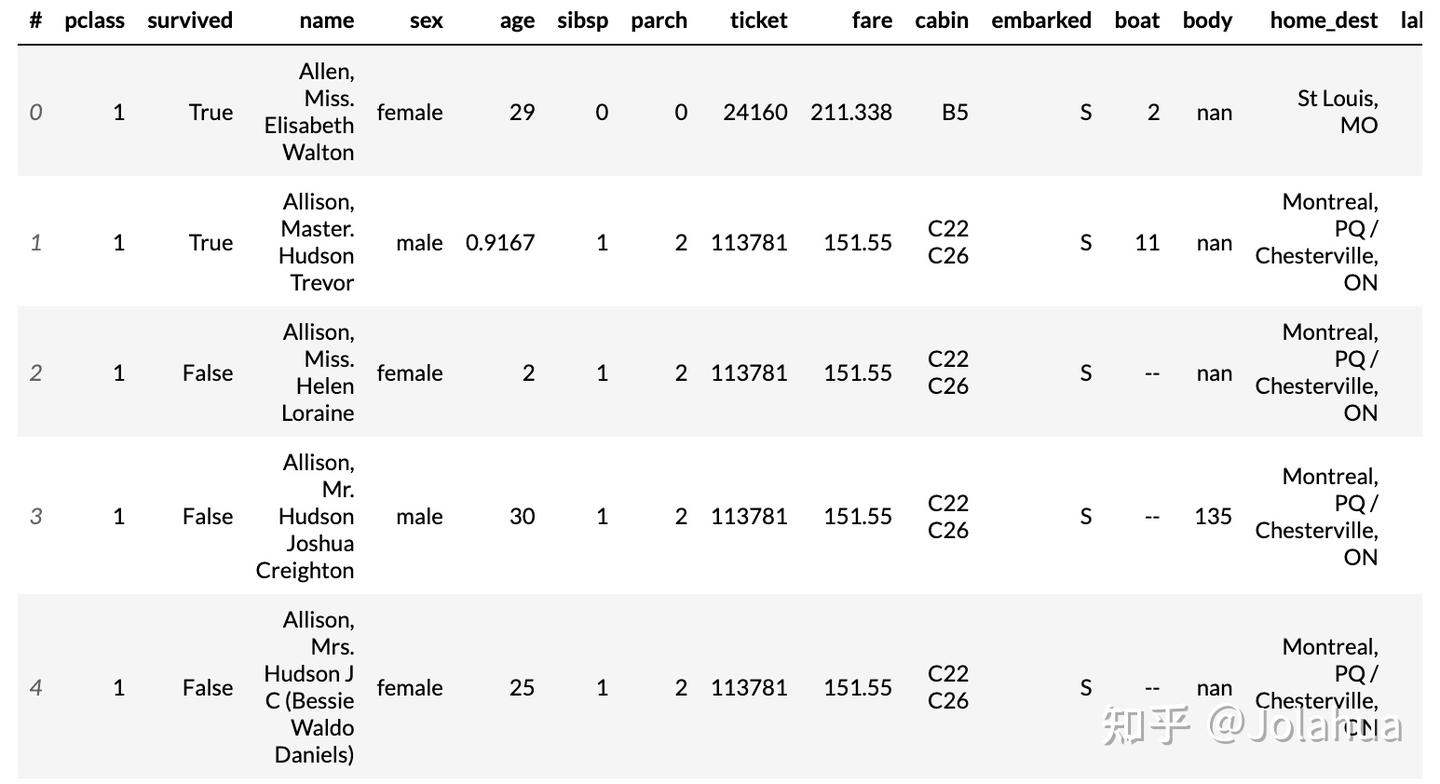Click the "sex" column header
The image size is (1440, 784).
point(426,20)
